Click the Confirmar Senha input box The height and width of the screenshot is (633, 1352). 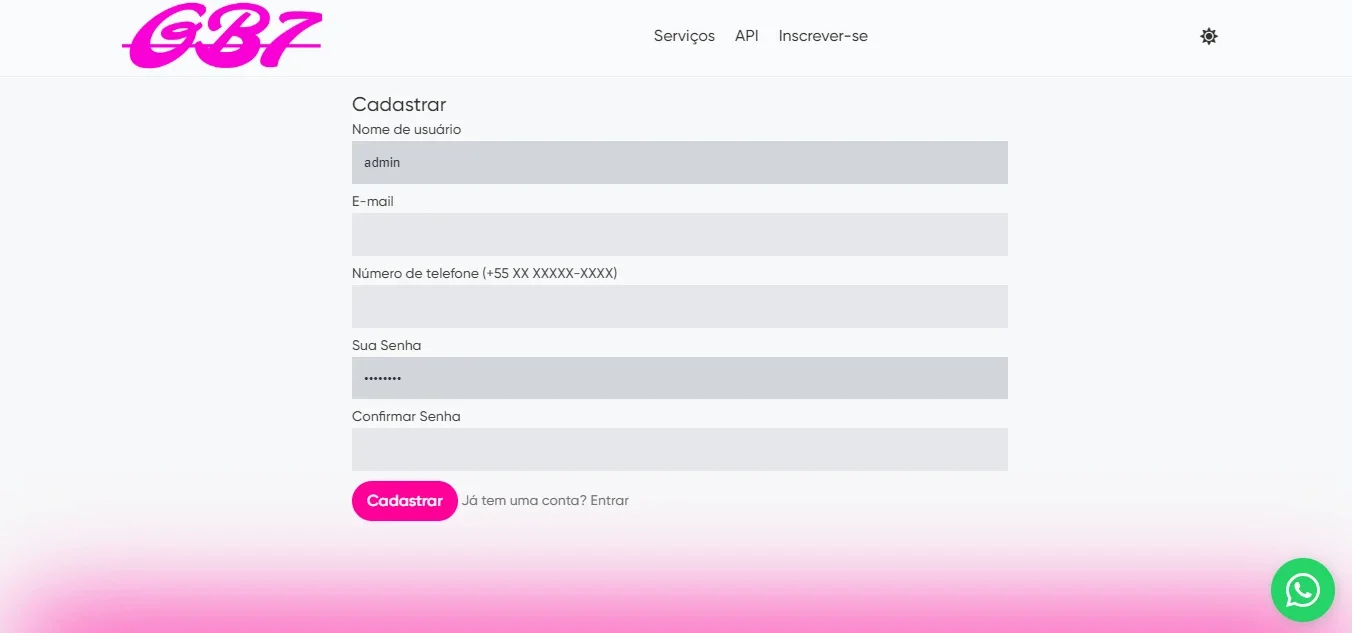(680, 449)
